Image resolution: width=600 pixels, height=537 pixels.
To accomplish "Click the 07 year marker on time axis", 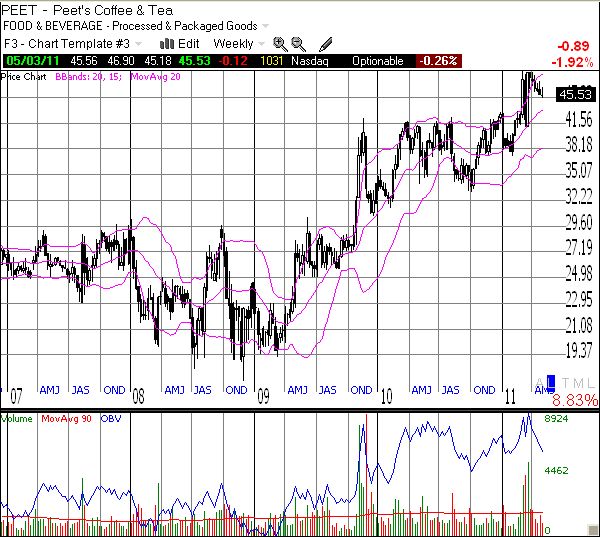I will coord(16,396).
